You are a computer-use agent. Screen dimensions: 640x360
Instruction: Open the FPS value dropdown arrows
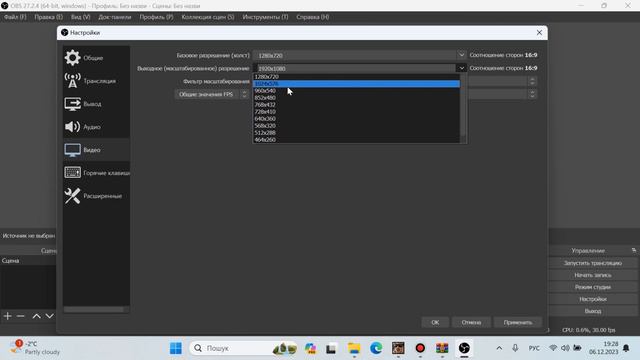532,94
